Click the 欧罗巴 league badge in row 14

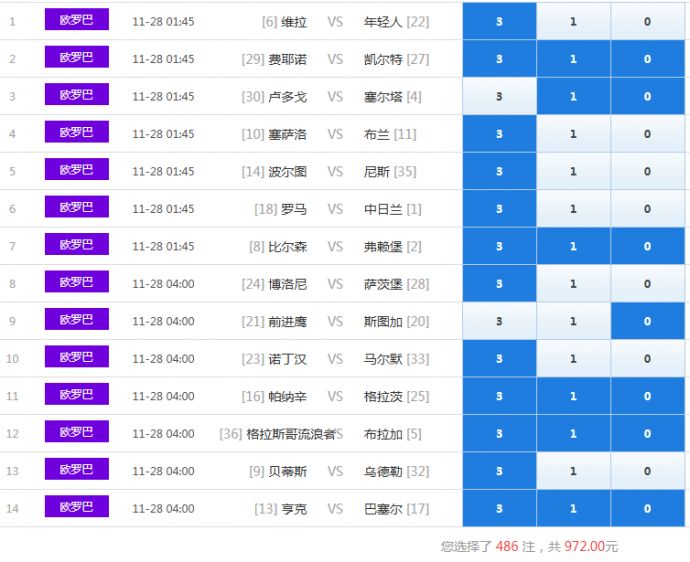point(76,507)
